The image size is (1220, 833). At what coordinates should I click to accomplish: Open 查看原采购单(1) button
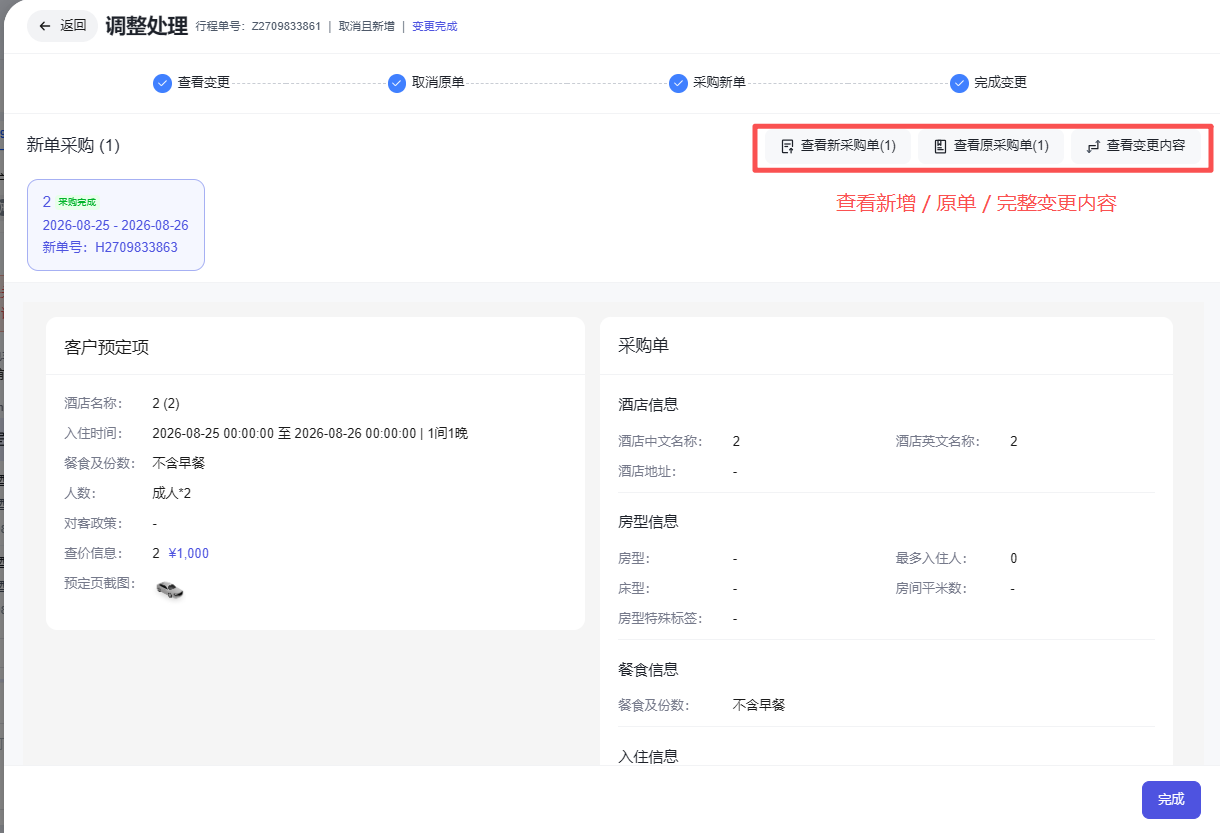[x=991, y=146]
